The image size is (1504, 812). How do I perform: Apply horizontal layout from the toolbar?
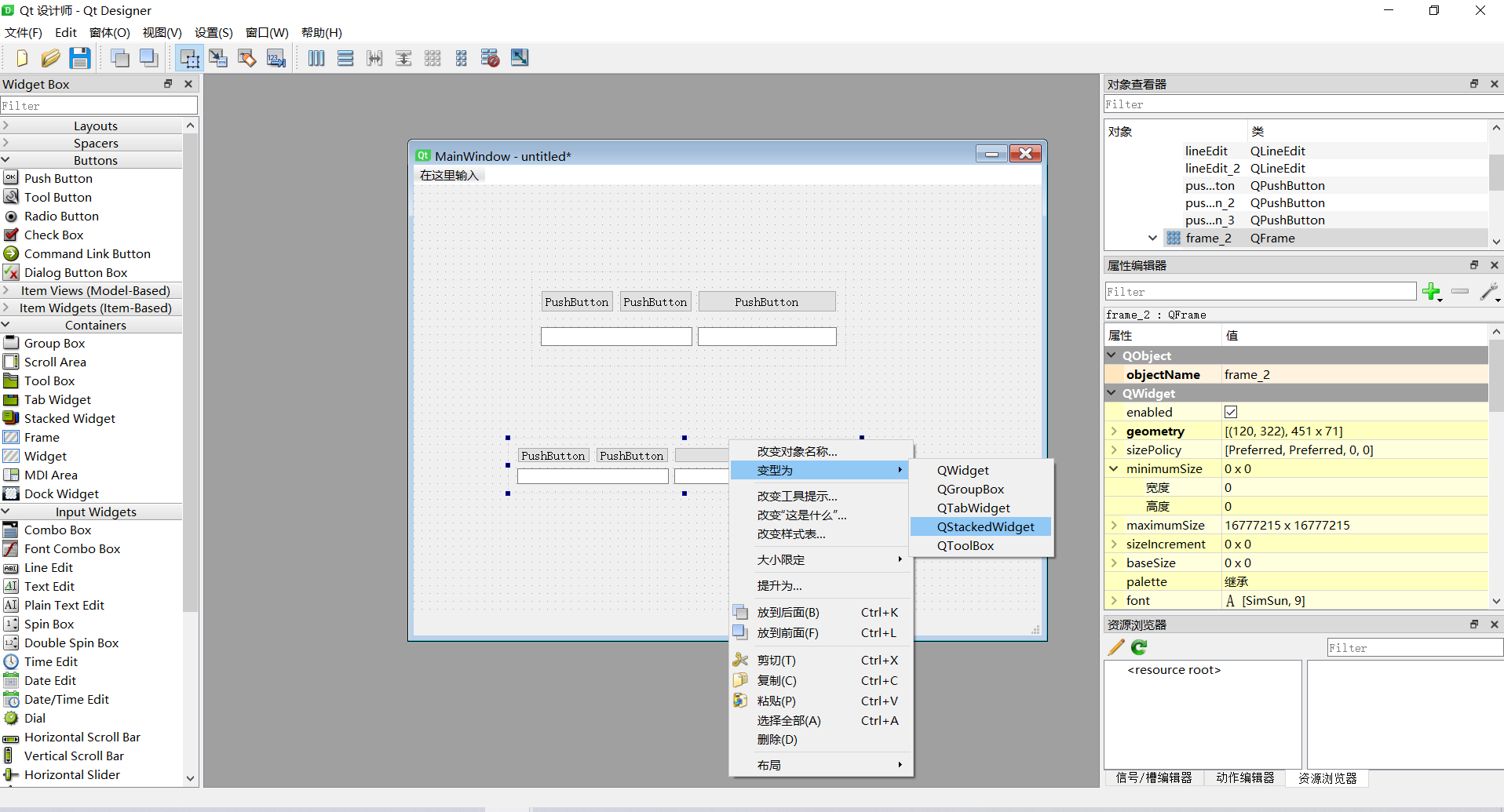[316, 58]
